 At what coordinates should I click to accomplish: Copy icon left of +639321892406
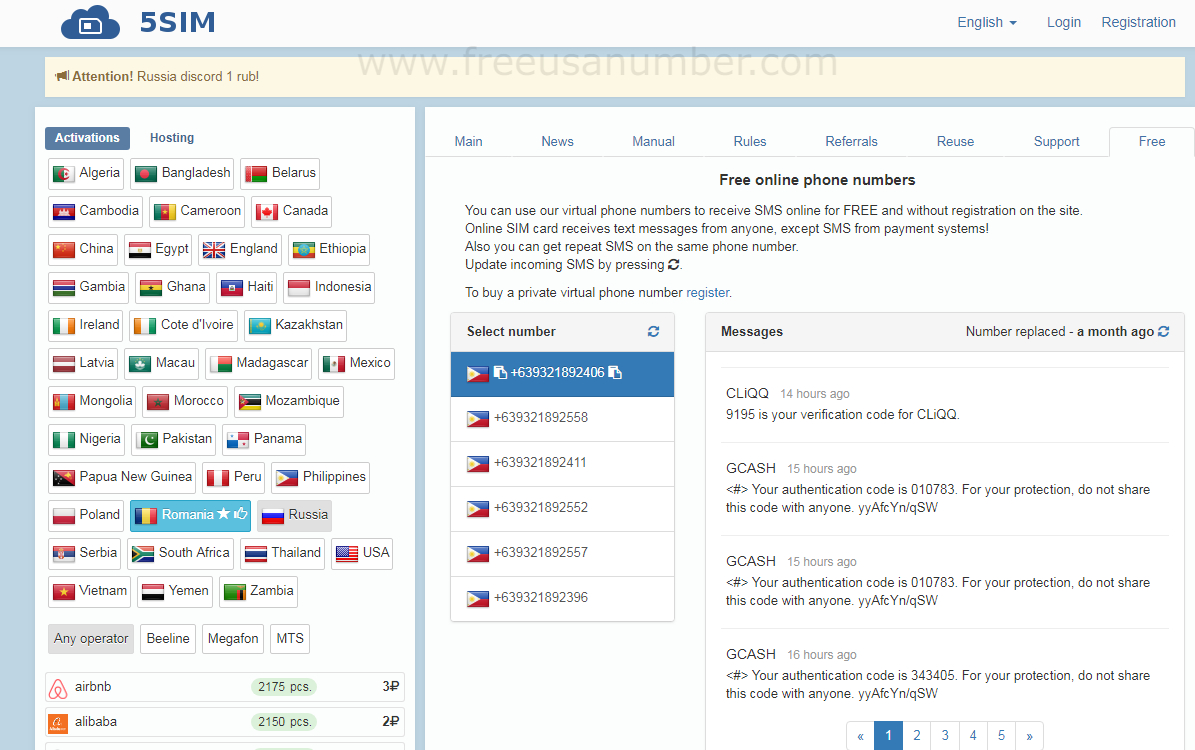[500, 372]
